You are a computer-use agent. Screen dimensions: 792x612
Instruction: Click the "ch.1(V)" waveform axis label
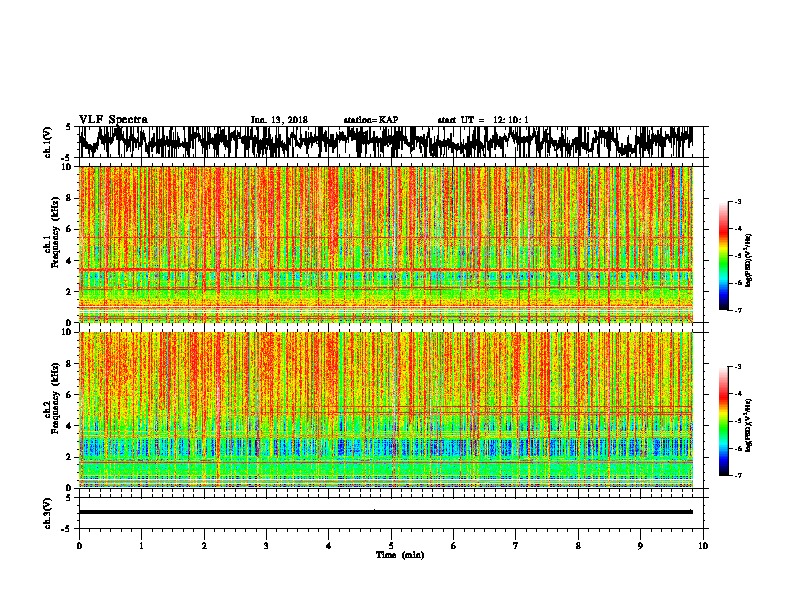click(48, 141)
